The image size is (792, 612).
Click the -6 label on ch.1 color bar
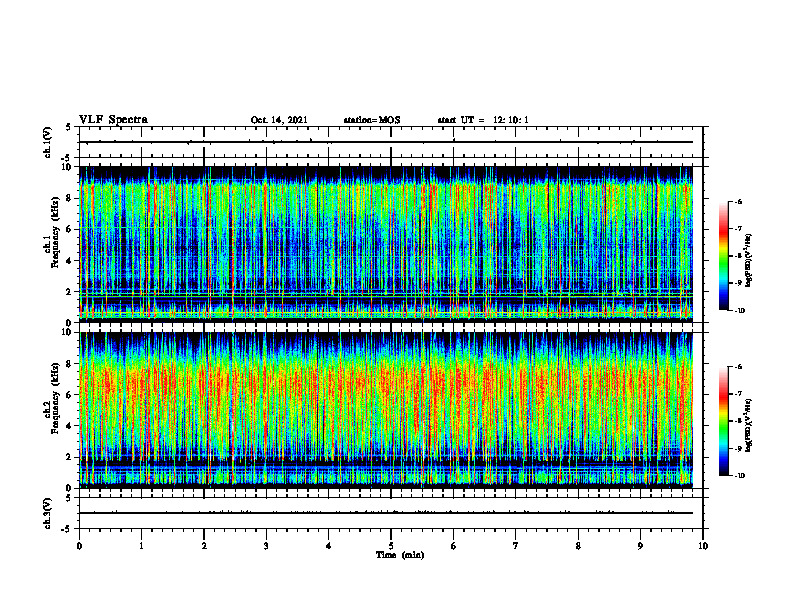coord(738,201)
